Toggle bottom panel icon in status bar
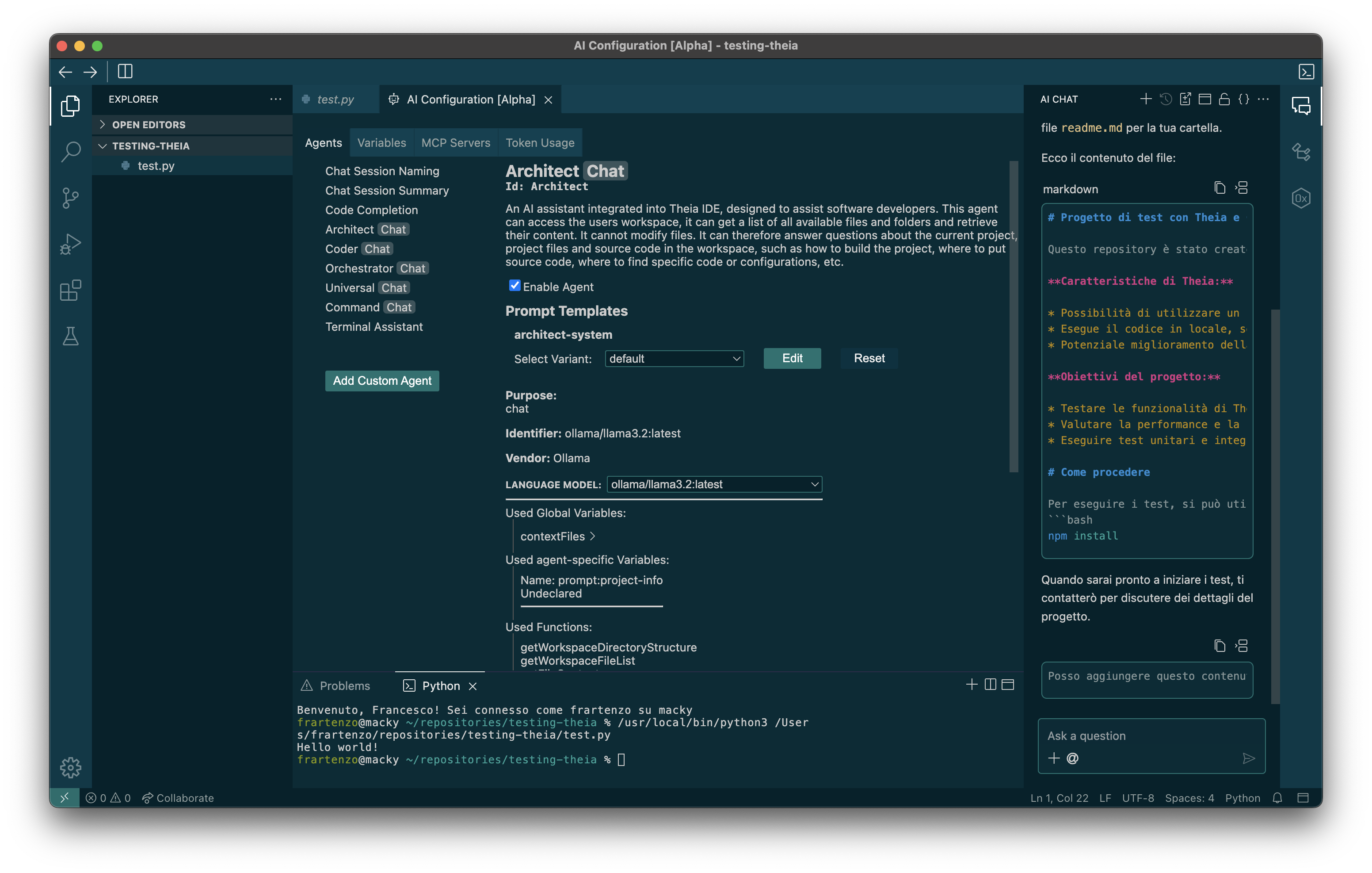1372x873 pixels. click(x=1303, y=798)
